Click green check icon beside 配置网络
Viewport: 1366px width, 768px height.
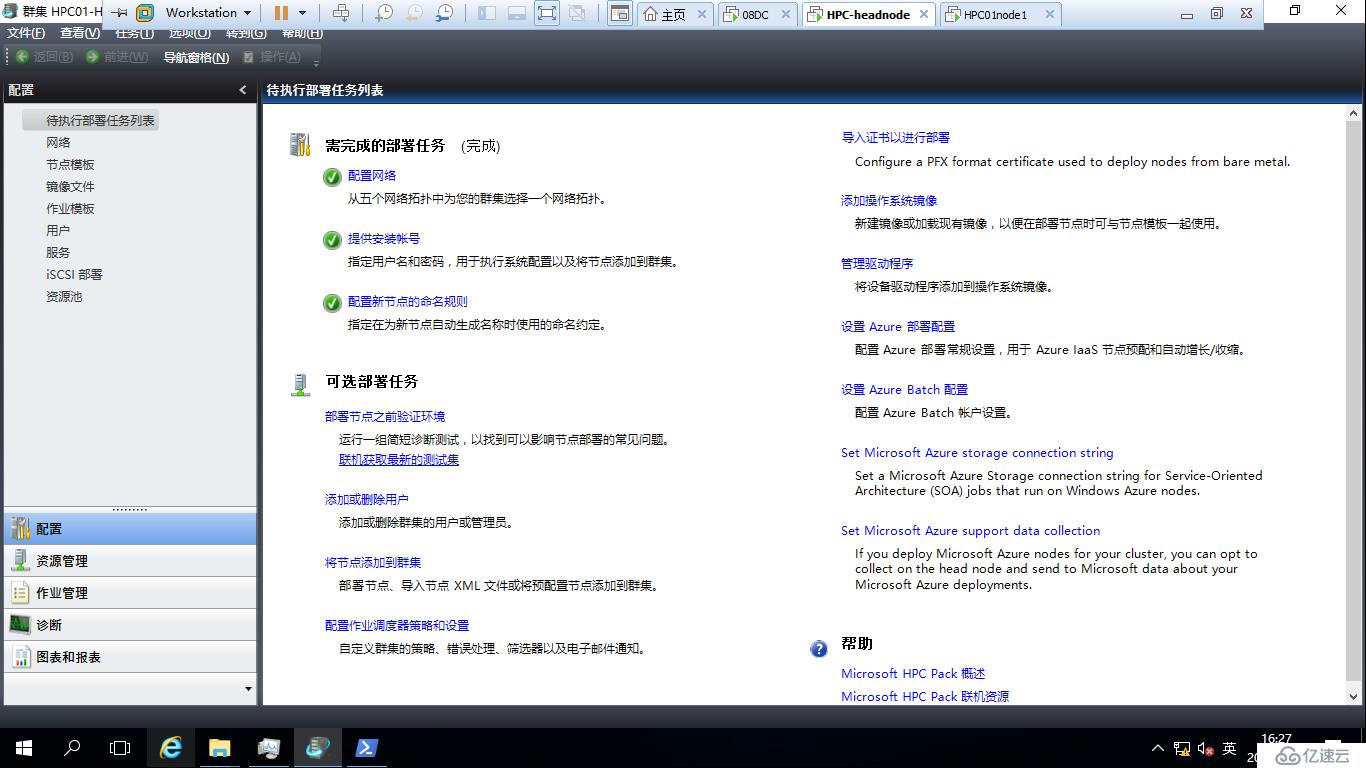click(332, 177)
